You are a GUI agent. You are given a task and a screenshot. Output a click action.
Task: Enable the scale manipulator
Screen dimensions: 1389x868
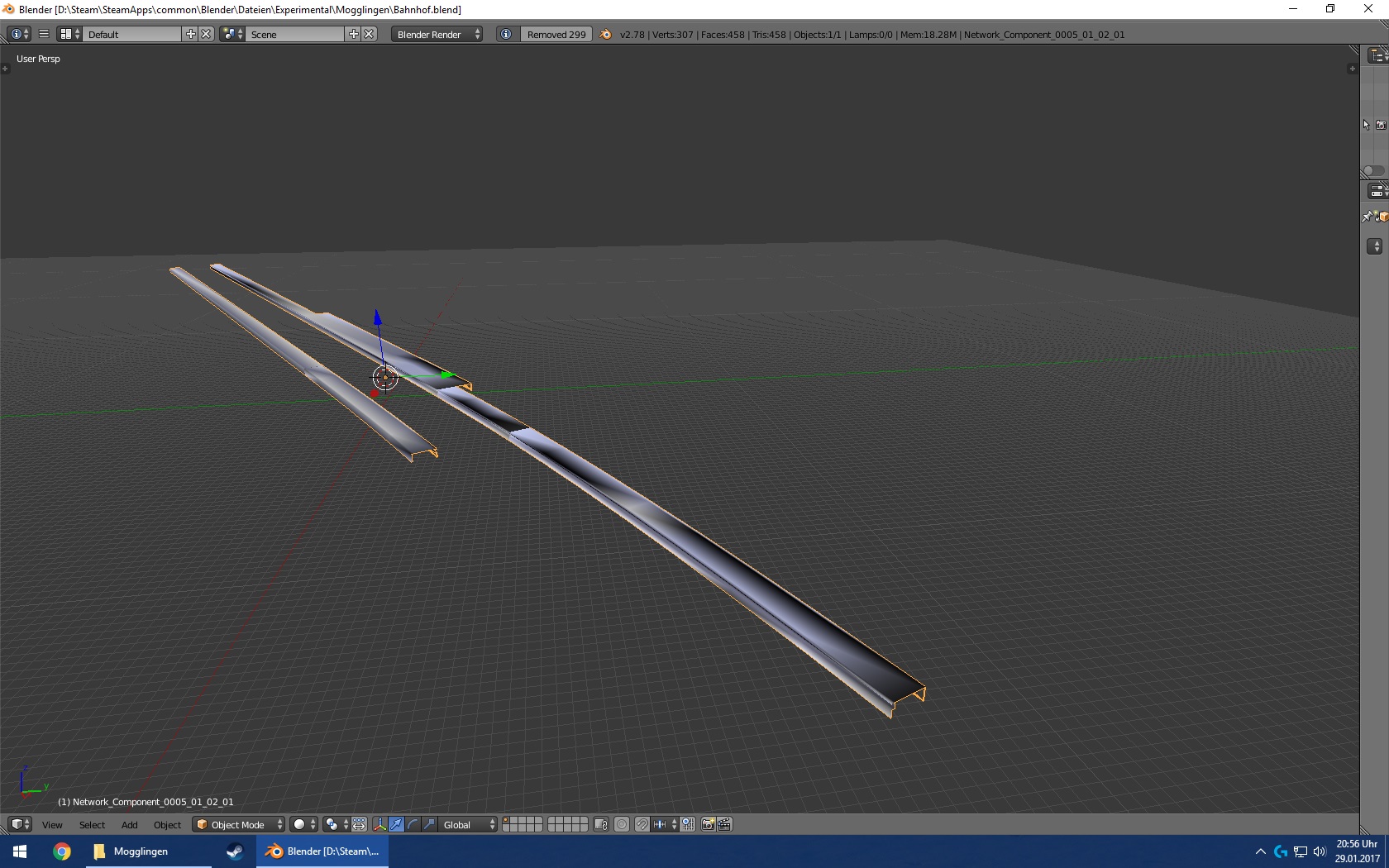coord(430,824)
